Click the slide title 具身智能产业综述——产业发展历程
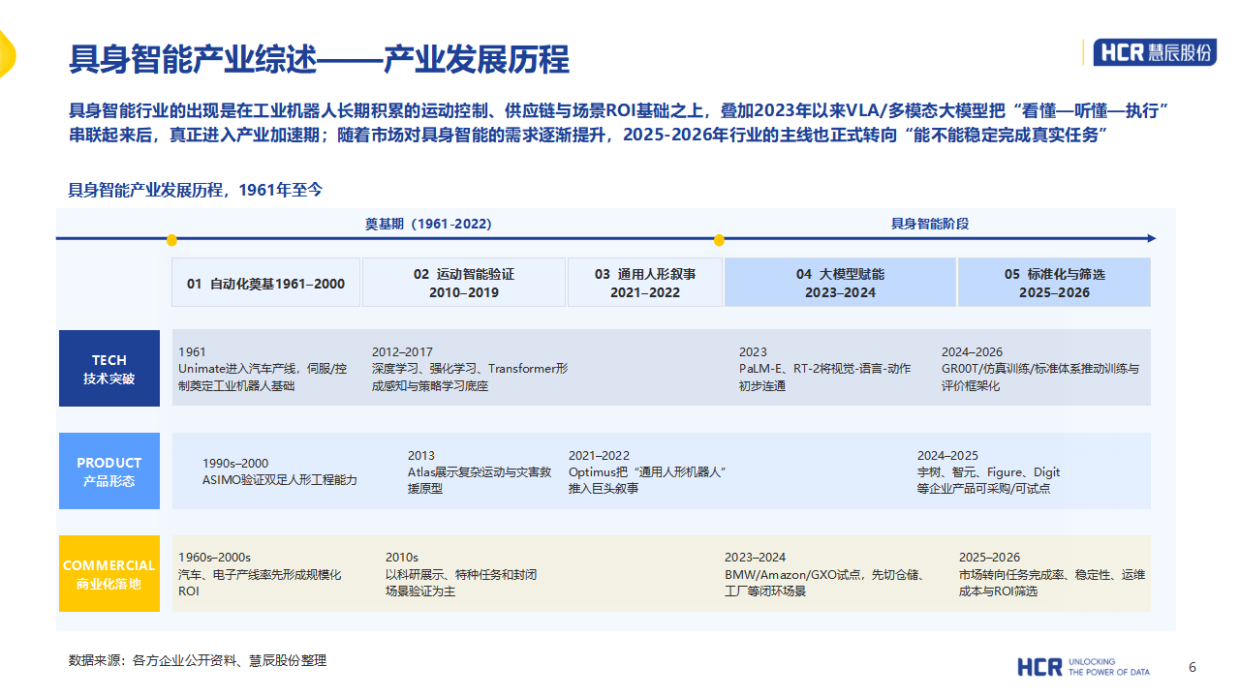1240x697 pixels. (319, 59)
